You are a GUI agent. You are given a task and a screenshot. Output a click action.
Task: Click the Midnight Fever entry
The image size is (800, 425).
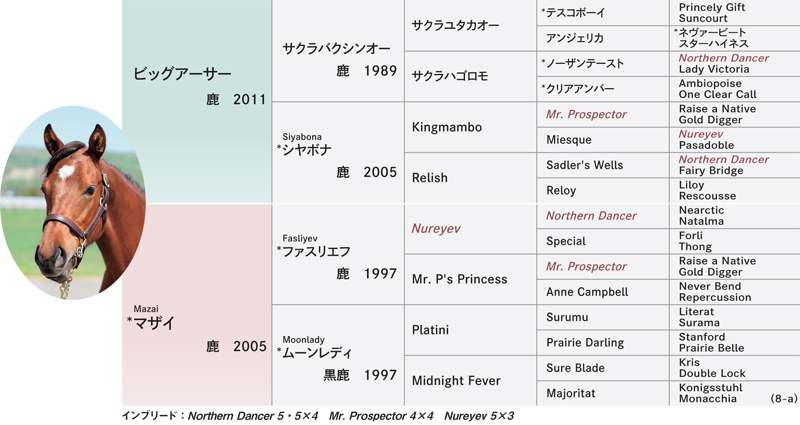click(x=470, y=381)
